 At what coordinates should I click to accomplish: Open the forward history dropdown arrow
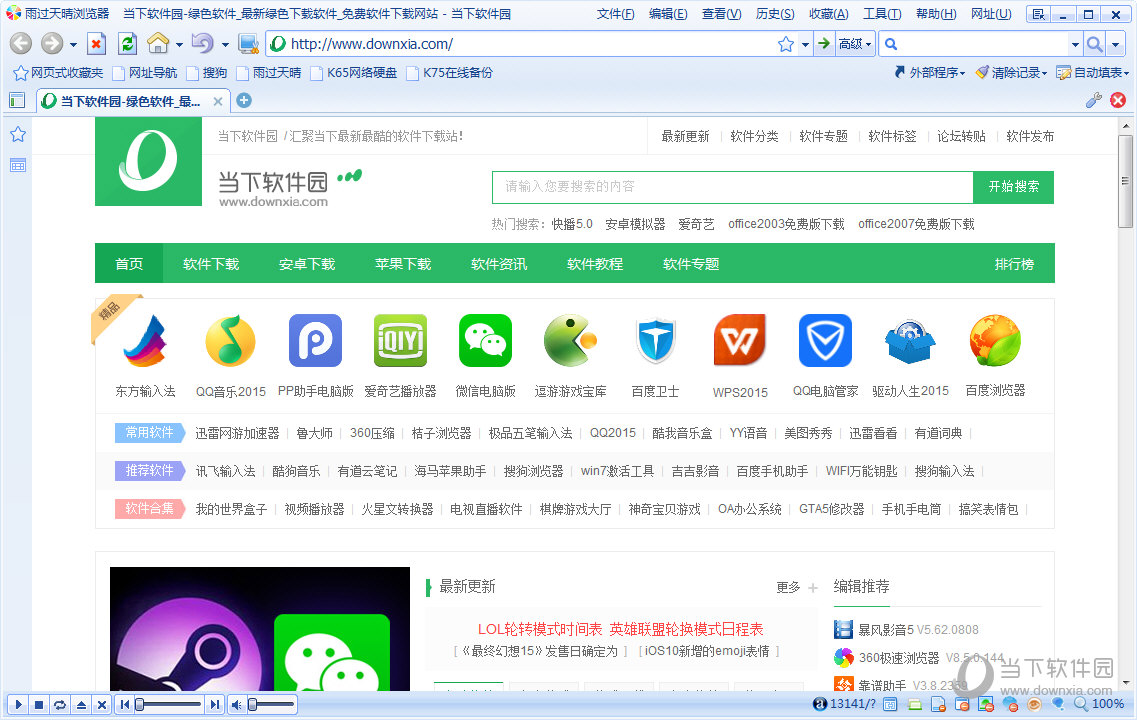click(x=73, y=45)
